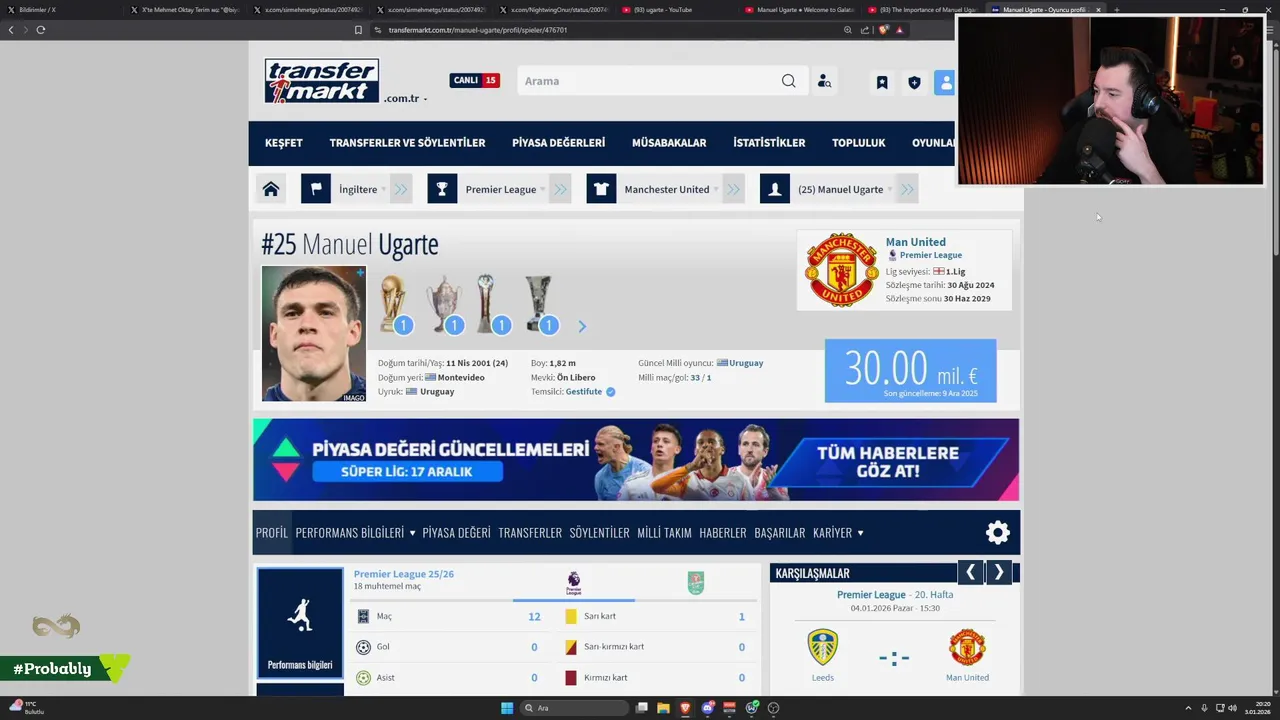
Task: Open the bookmarks watchlist icon
Action: [x=882, y=82]
